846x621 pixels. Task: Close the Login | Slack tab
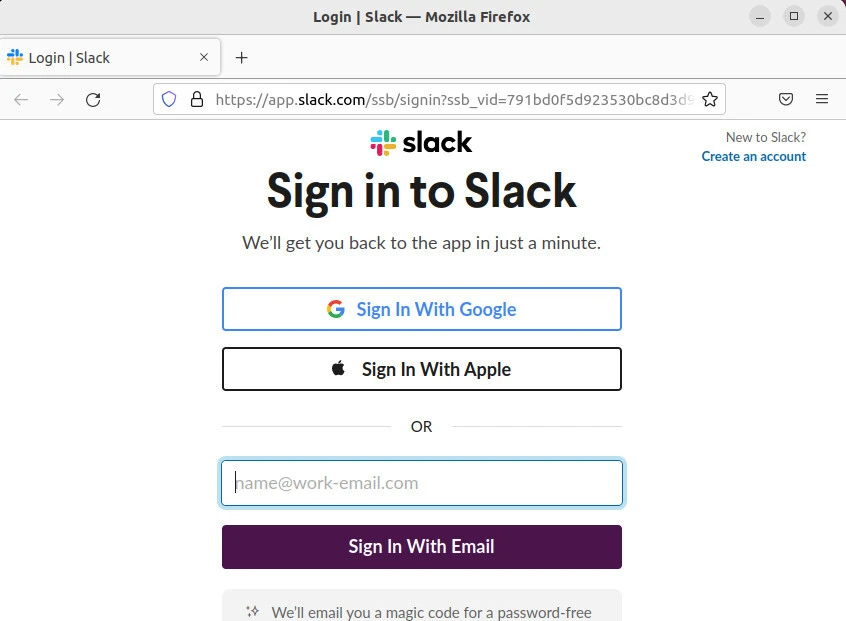point(205,58)
